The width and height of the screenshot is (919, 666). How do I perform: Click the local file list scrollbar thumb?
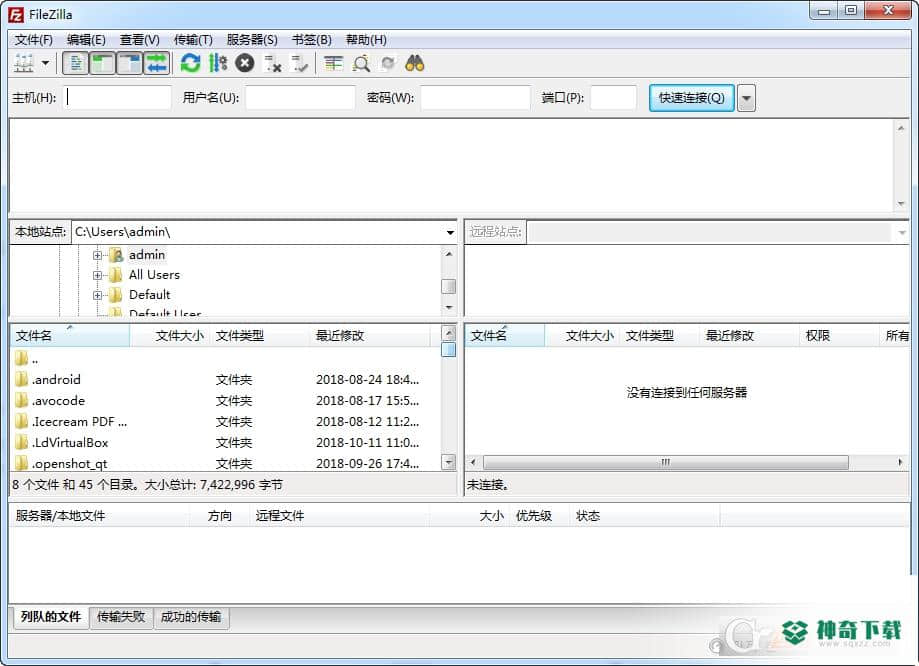click(448, 349)
